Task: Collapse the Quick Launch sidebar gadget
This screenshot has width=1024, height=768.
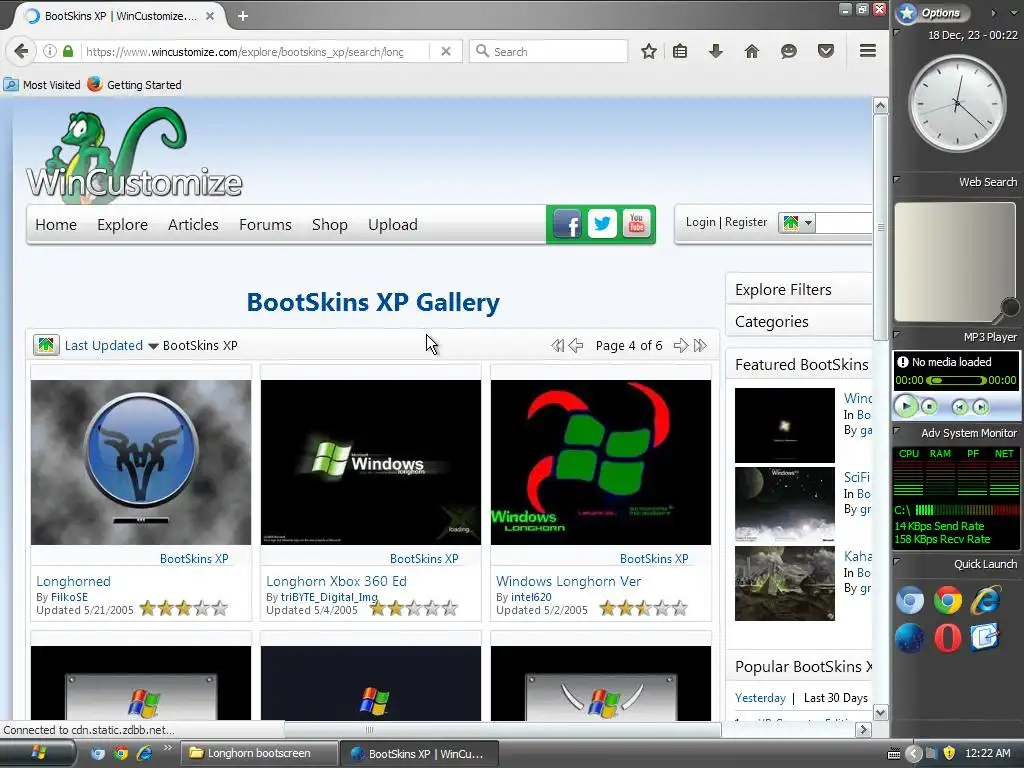Action: (897, 562)
